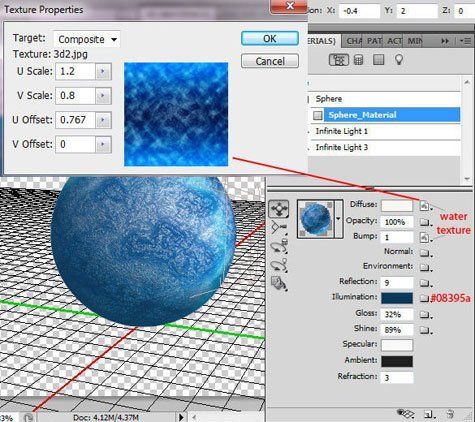Select the Infinite Light 3 row
Screen dimensions: 475x422
pyautogui.click(x=384, y=147)
